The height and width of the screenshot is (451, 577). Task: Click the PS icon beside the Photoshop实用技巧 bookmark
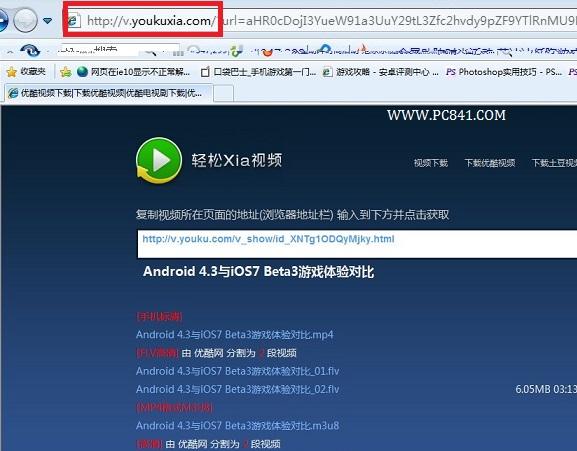451,72
